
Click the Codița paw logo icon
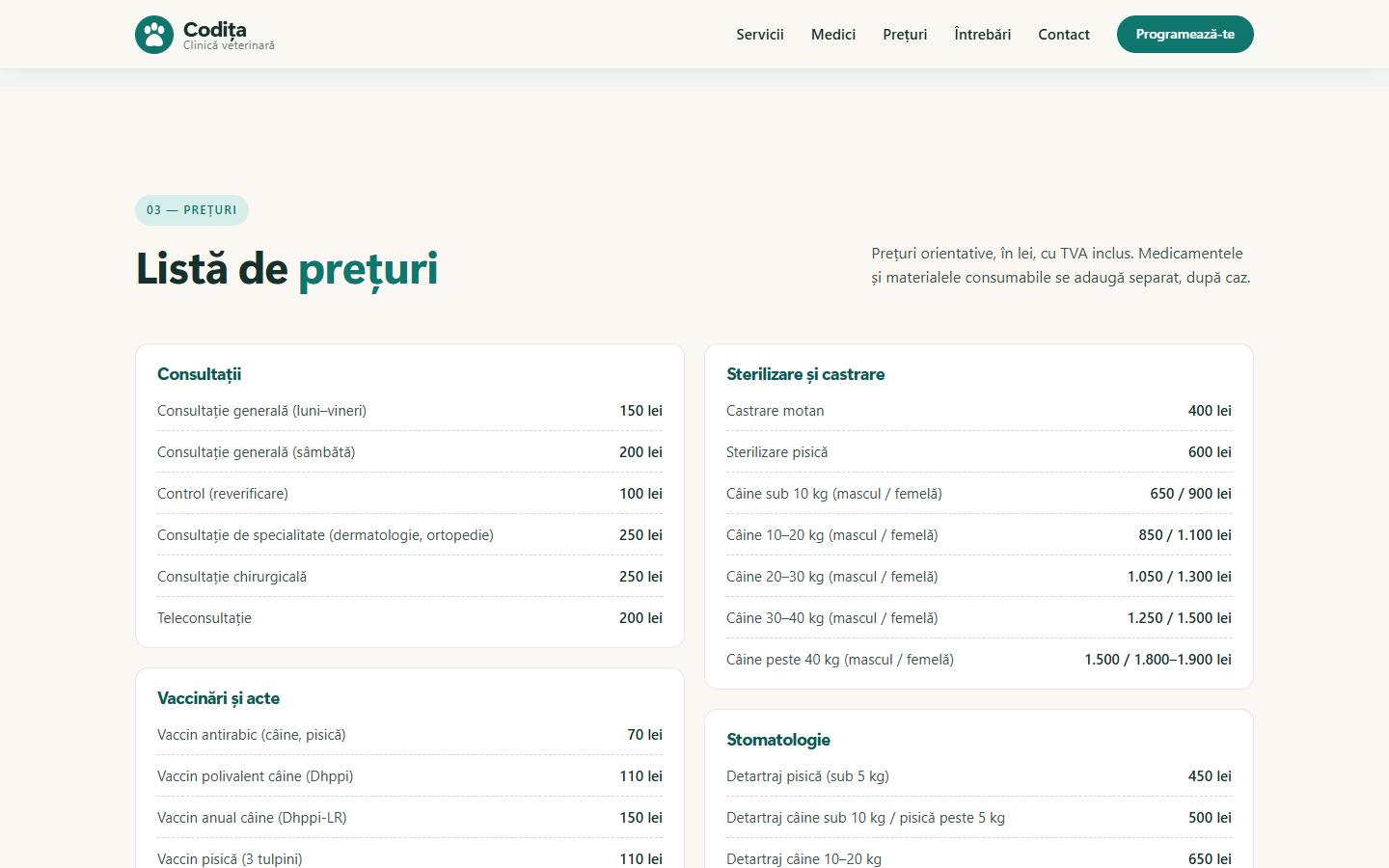154,35
